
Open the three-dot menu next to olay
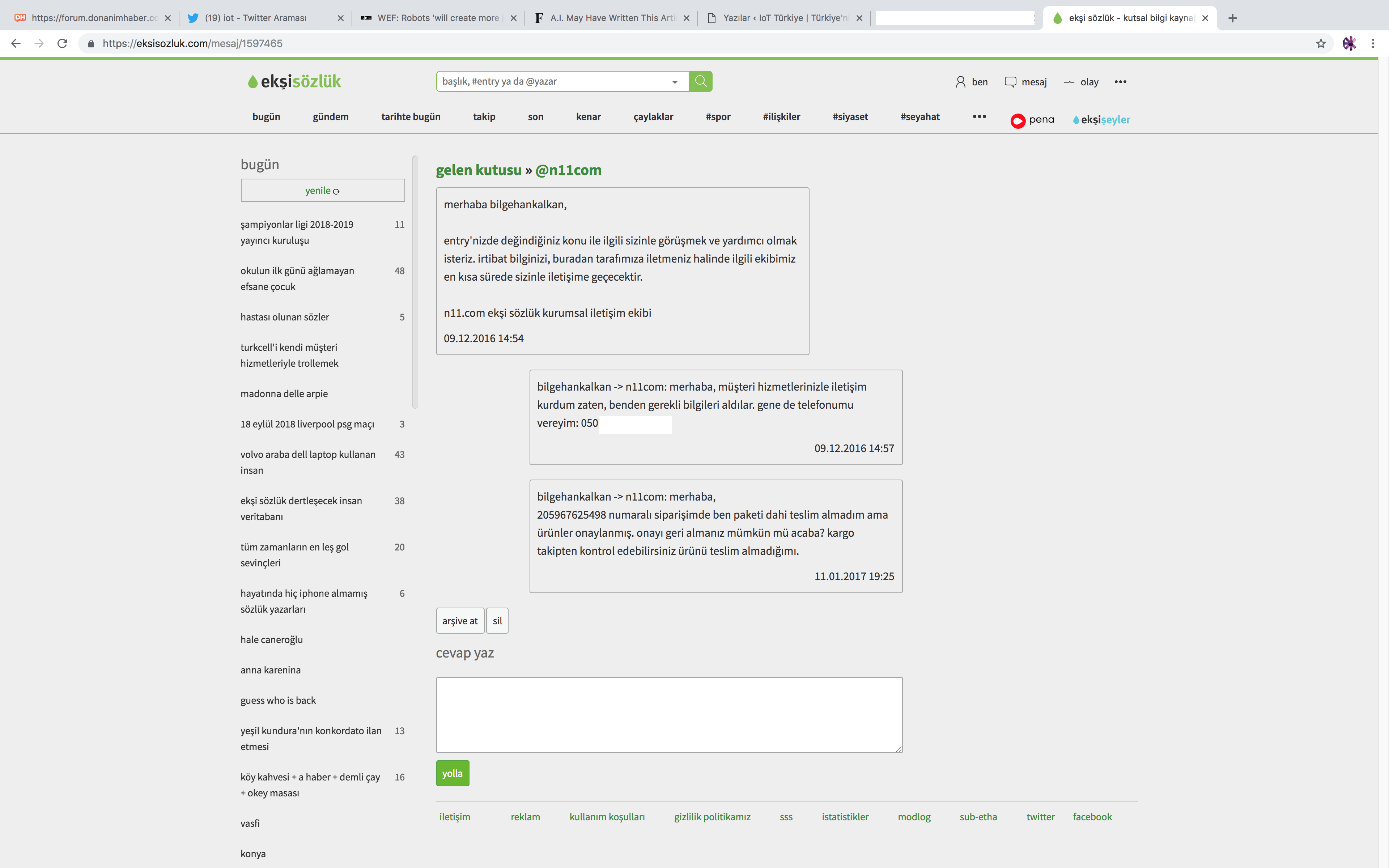point(1120,81)
